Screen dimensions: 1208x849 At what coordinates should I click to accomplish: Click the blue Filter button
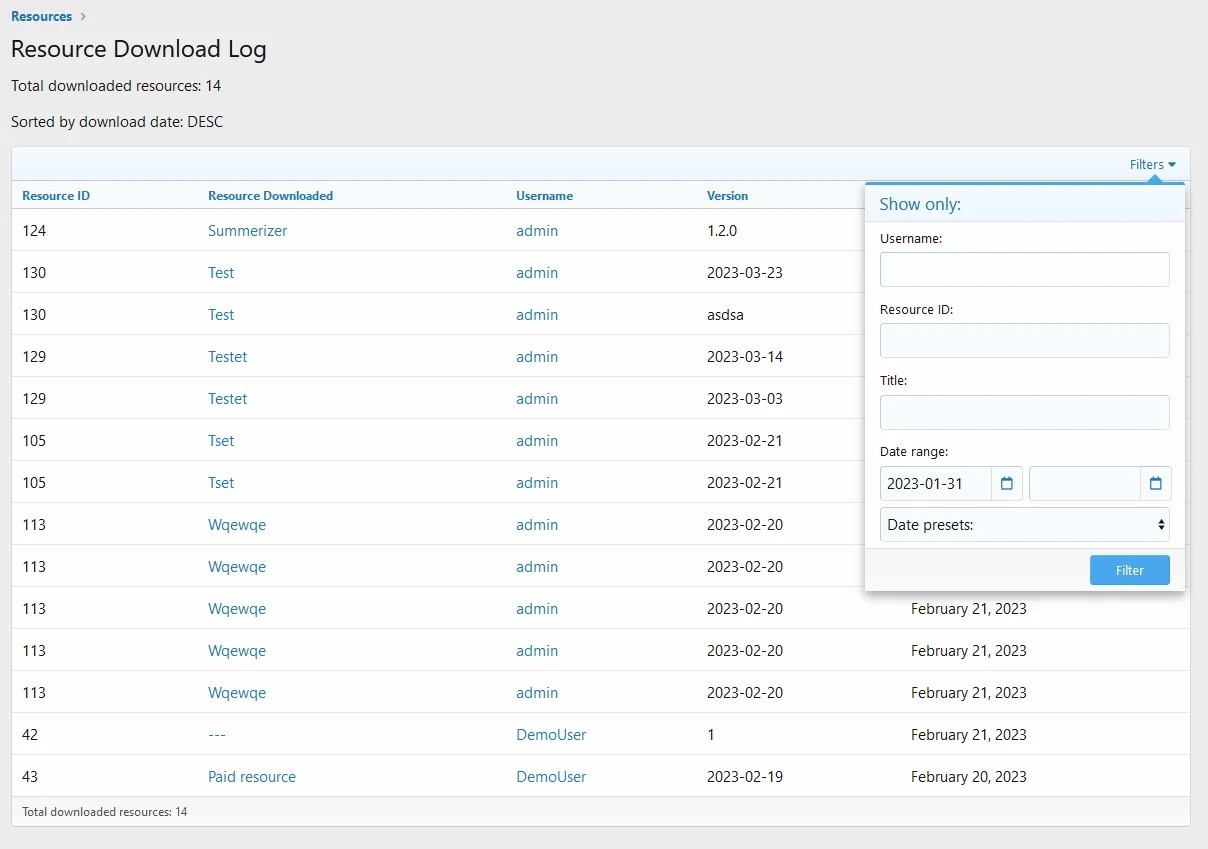(x=1129, y=570)
